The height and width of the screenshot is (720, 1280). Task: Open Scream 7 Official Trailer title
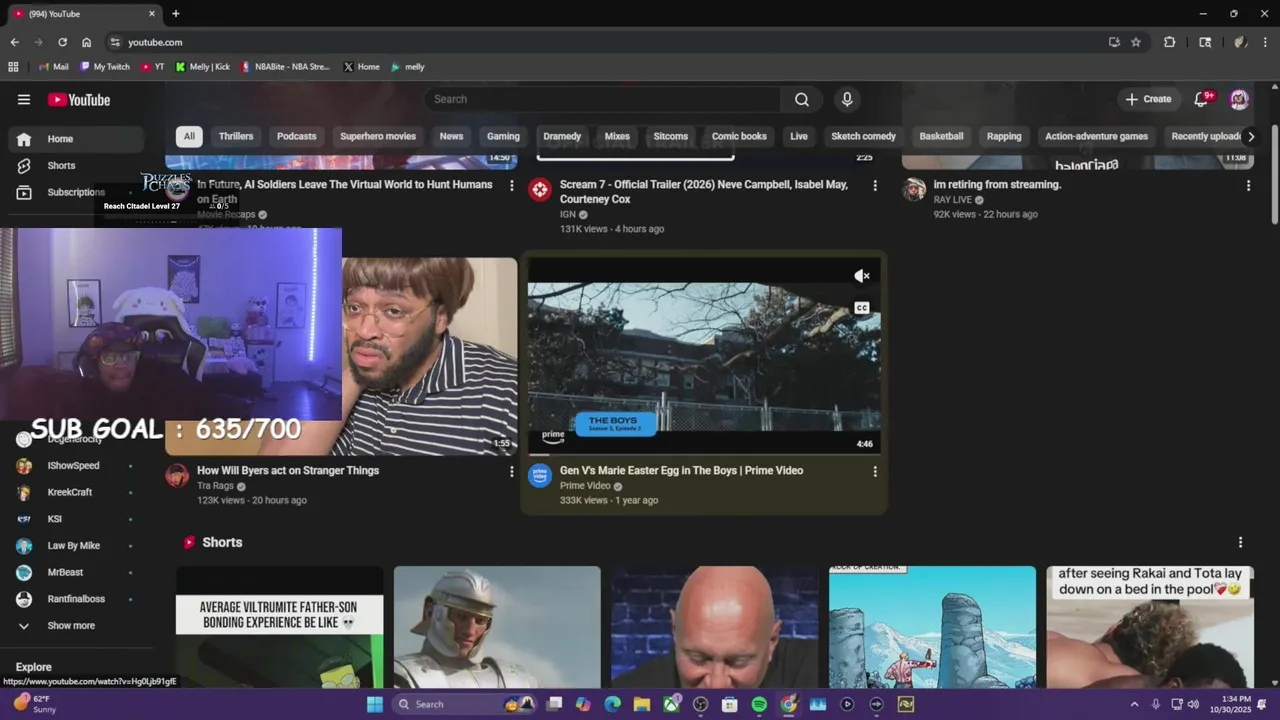click(704, 192)
